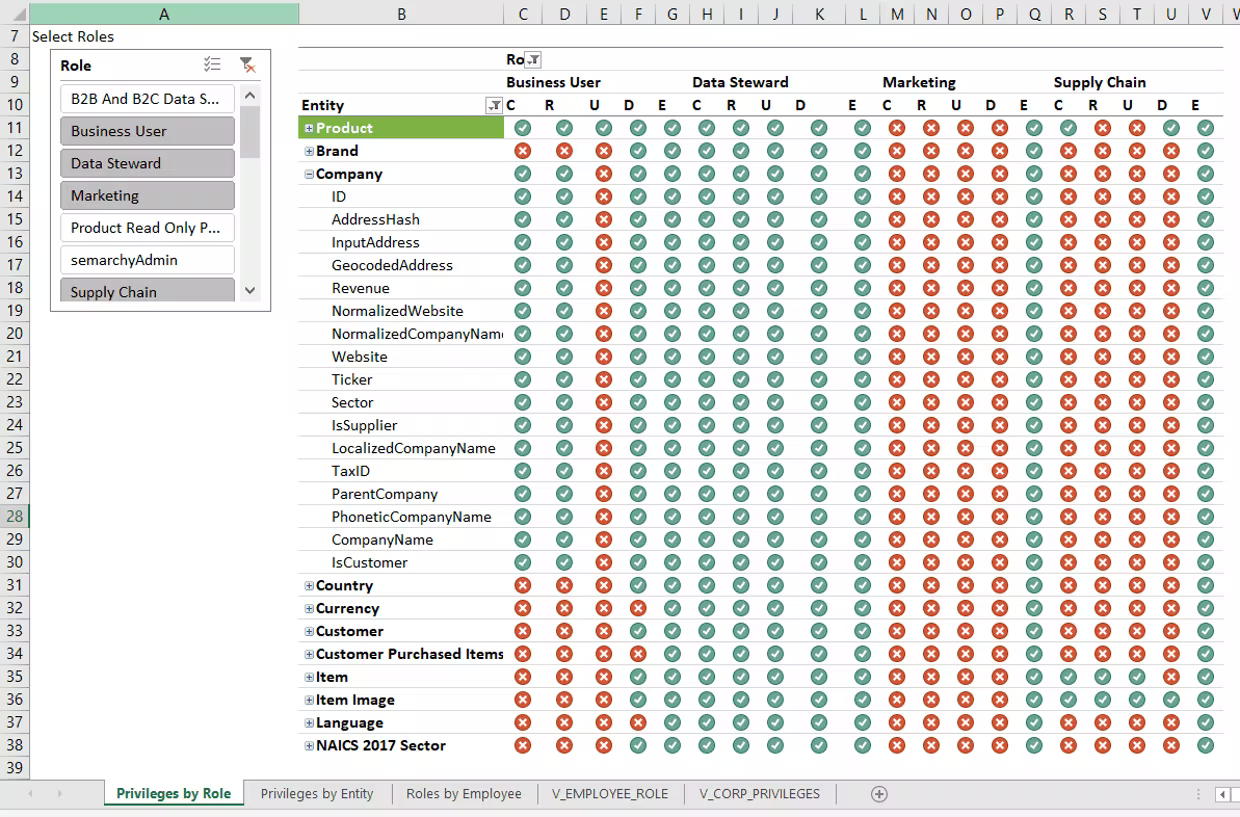Toggle the Supply Chain slicer item
The height and width of the screenshot is (817, 1240).
[147, 291]
